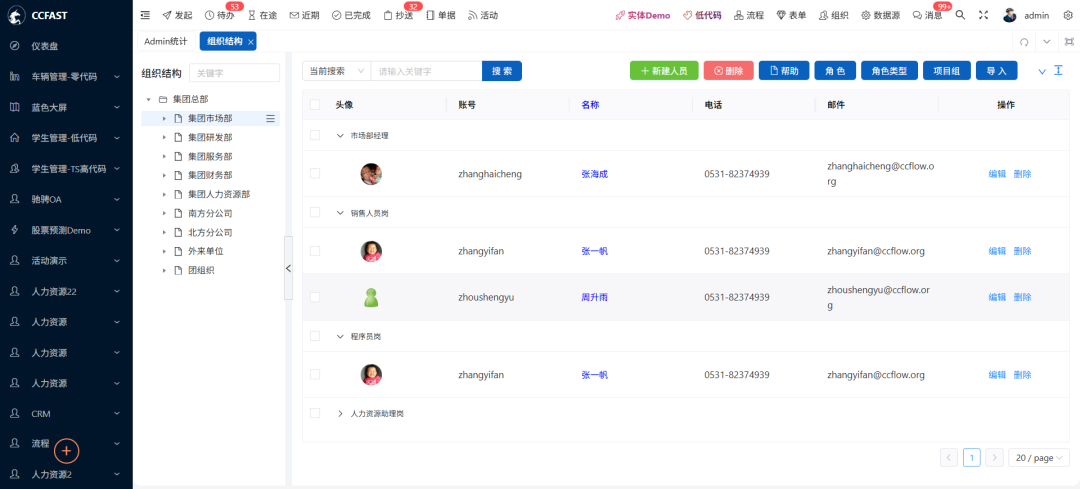Open 抄送 with 32 badge
This screenshot has width=1080, height=489.
(398, 15)
